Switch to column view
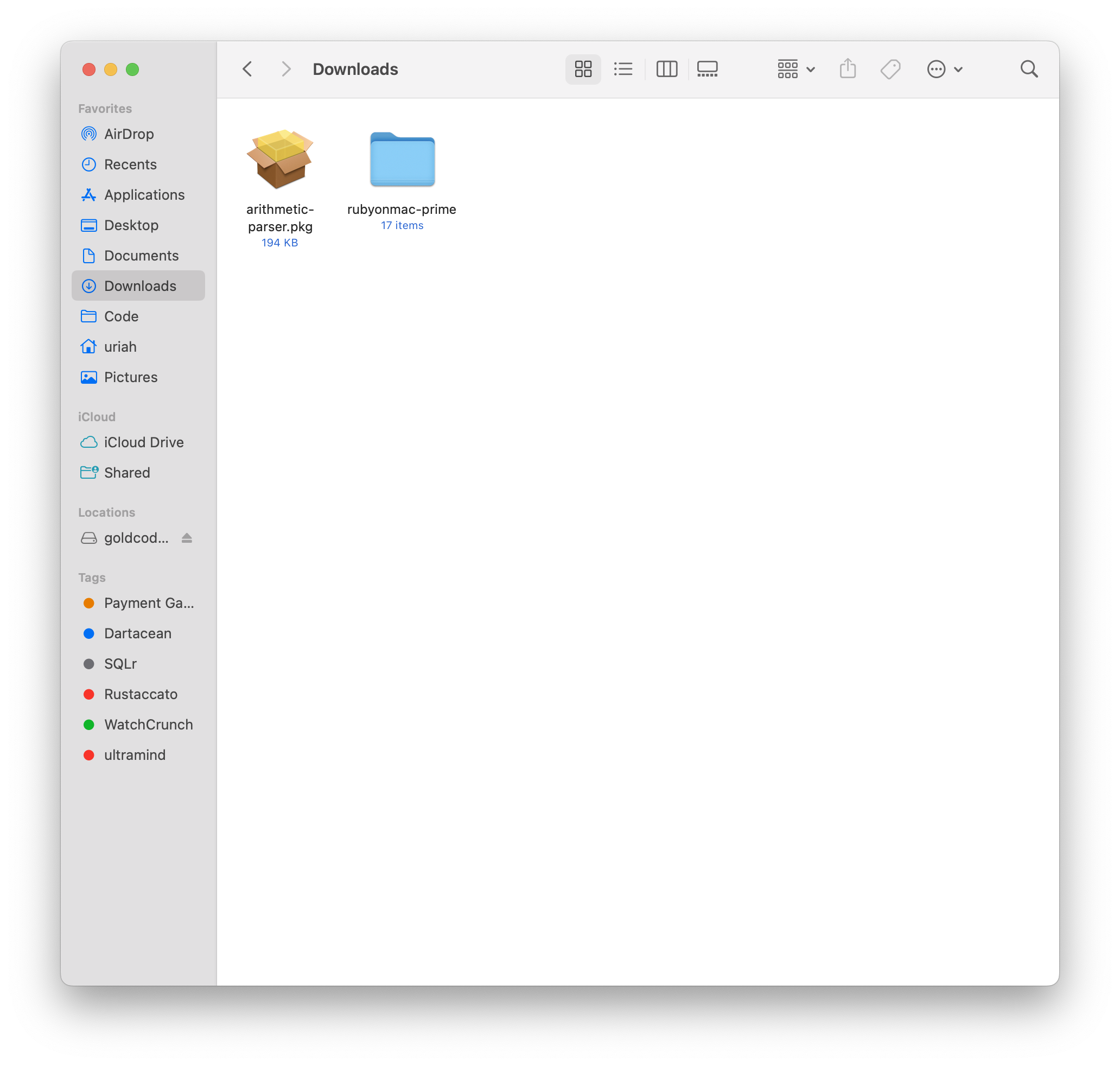This screenshot has height=1066, width=1120. click(x=666, y=69)
